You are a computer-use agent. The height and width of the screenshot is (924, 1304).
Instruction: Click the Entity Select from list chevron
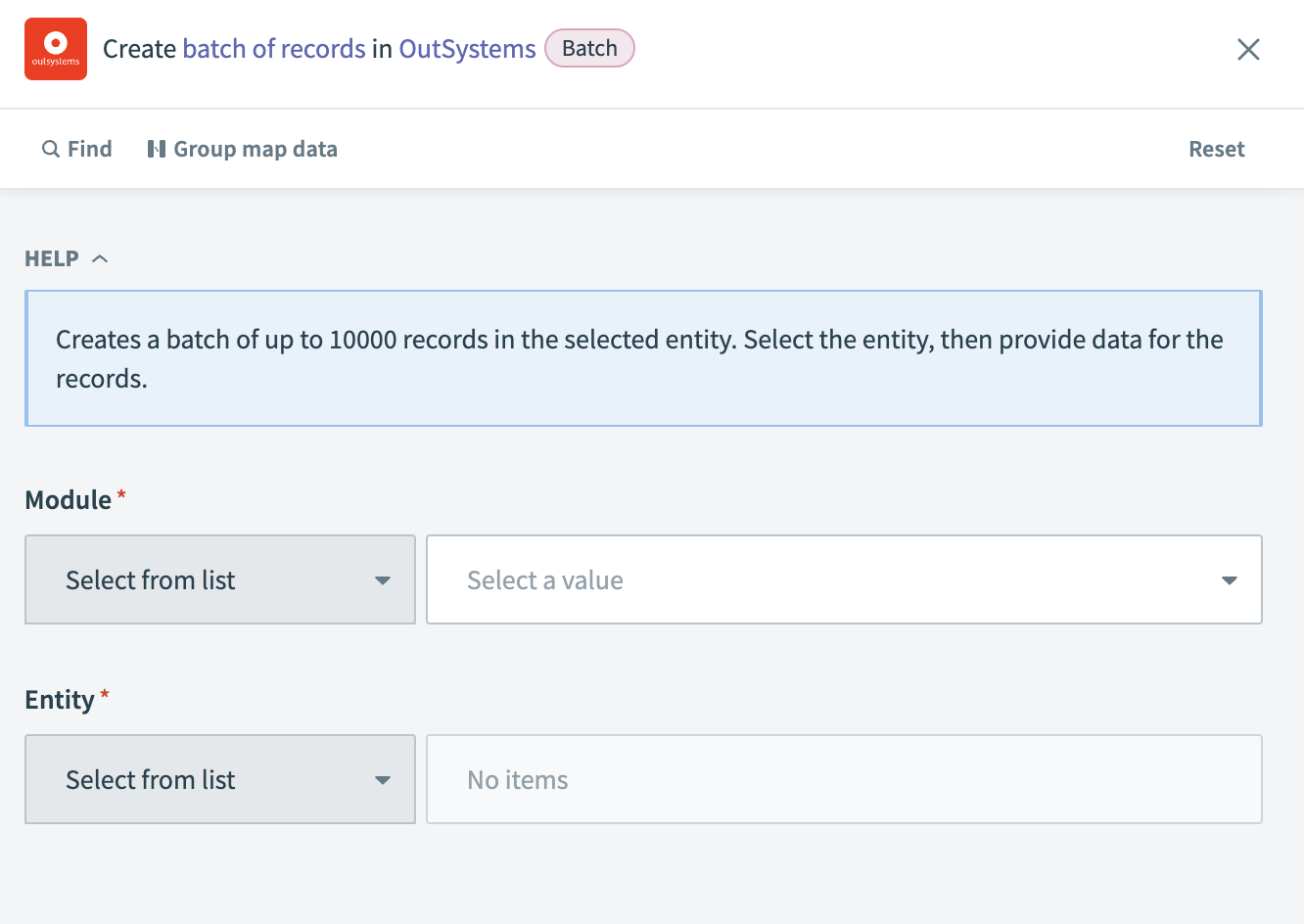point(382,779)
